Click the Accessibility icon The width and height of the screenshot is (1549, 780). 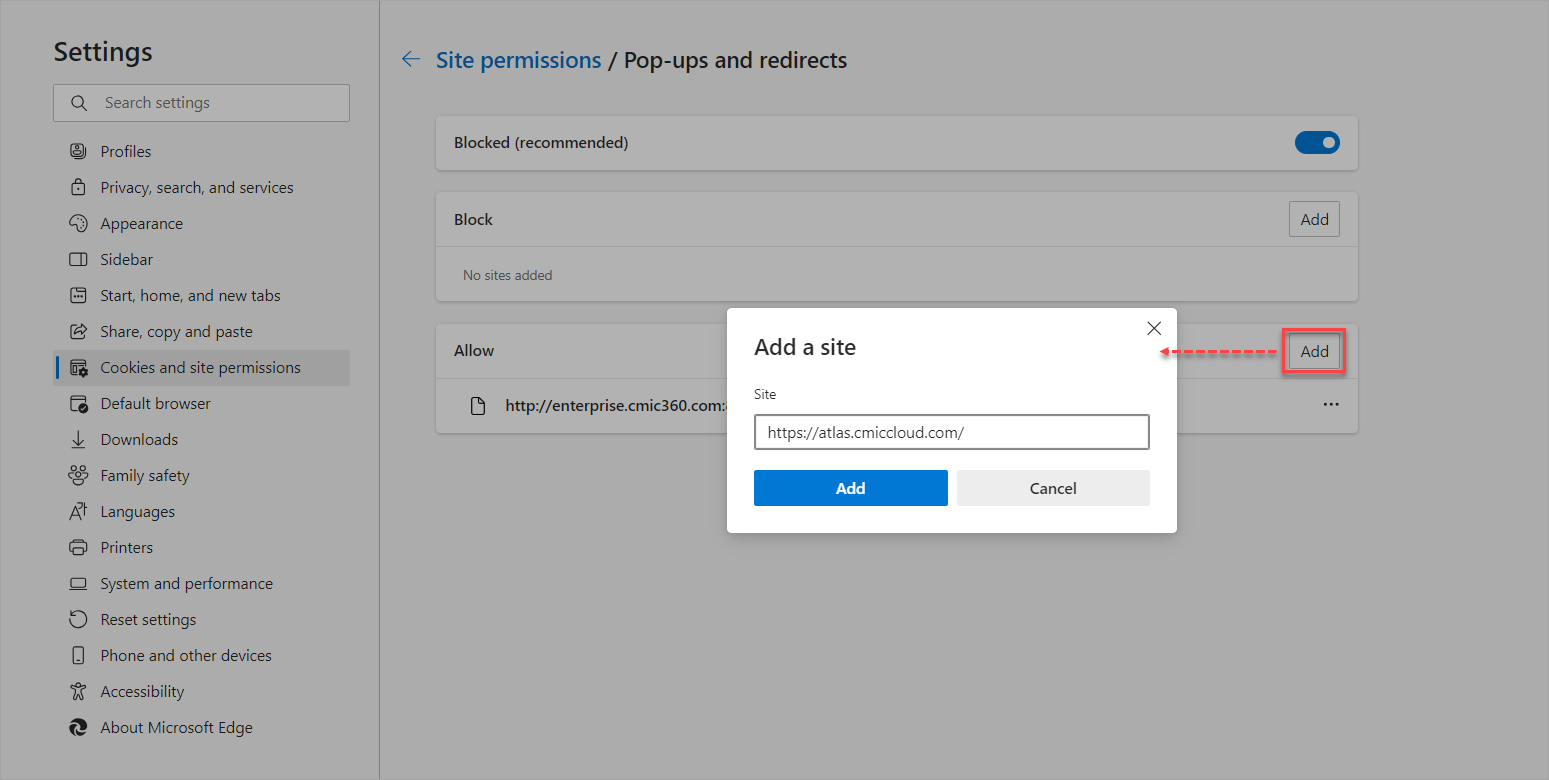point(78,692)
